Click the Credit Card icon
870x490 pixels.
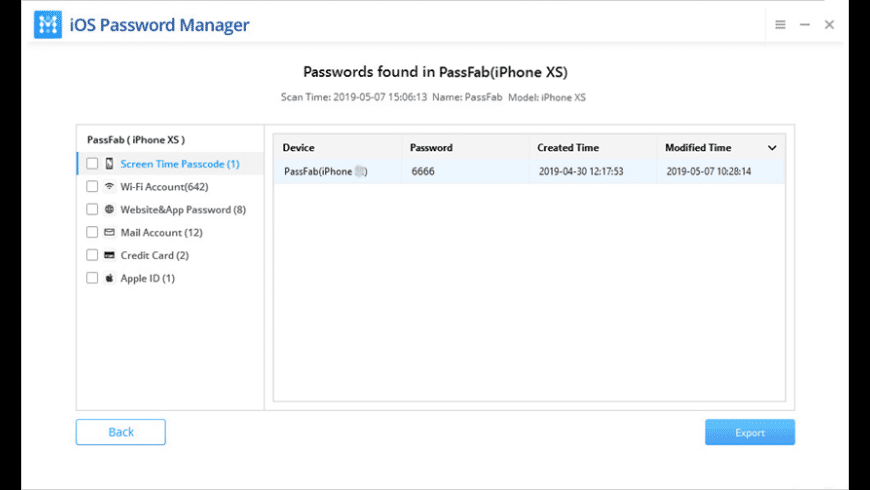[109, 255]
